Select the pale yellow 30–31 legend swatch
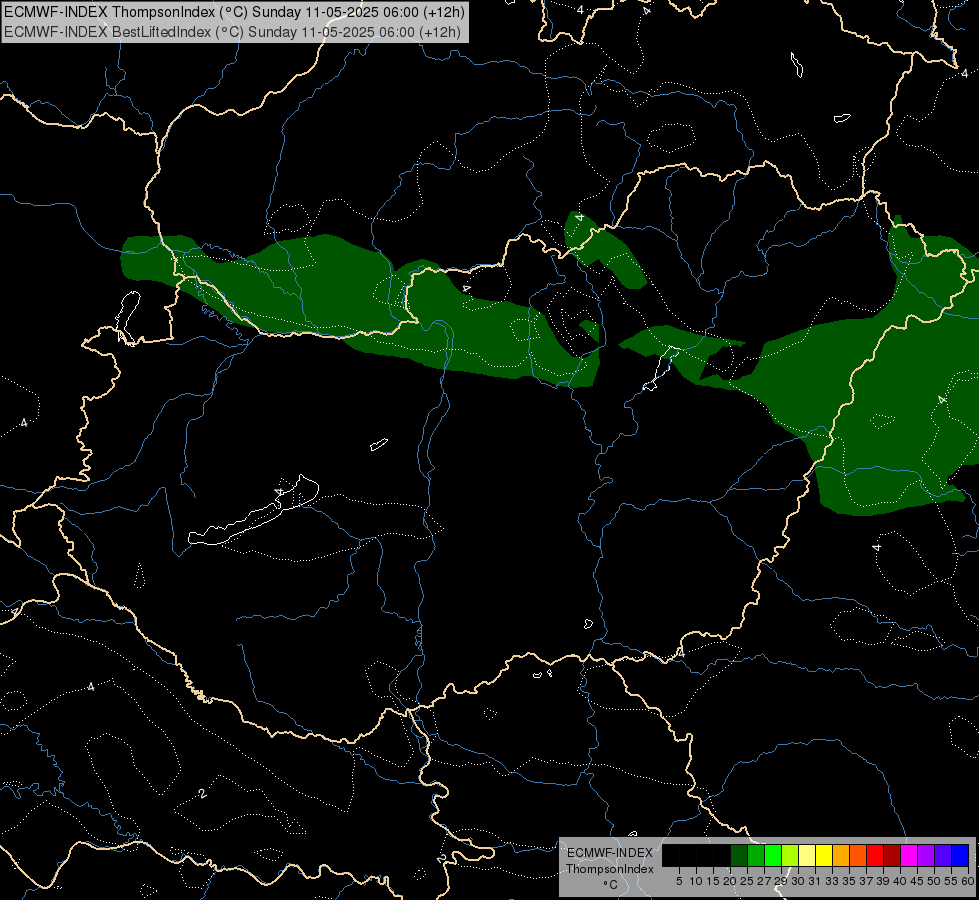Viewport: 979px width, 900px height. (807, 855)
